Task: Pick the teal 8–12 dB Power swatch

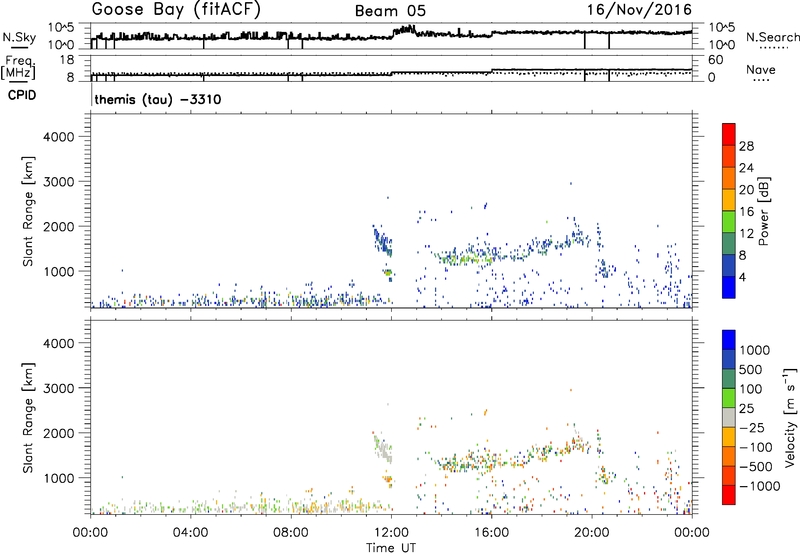Action: 729,244
